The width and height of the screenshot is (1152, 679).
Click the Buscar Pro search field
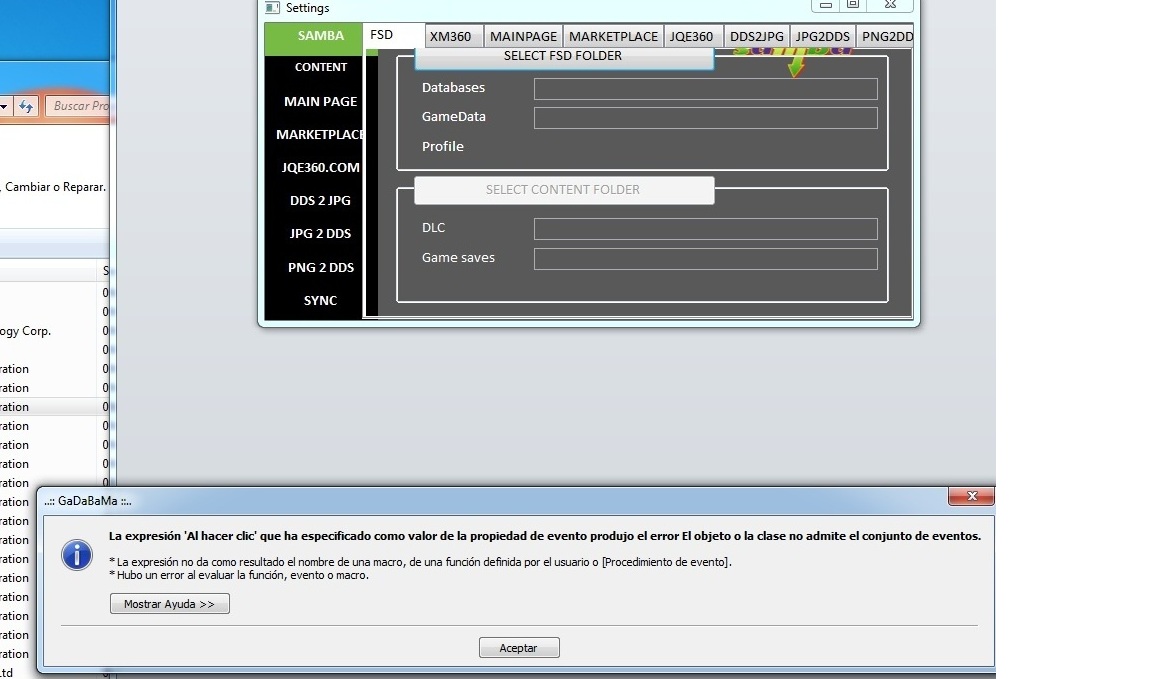click(x=78, y=106)
